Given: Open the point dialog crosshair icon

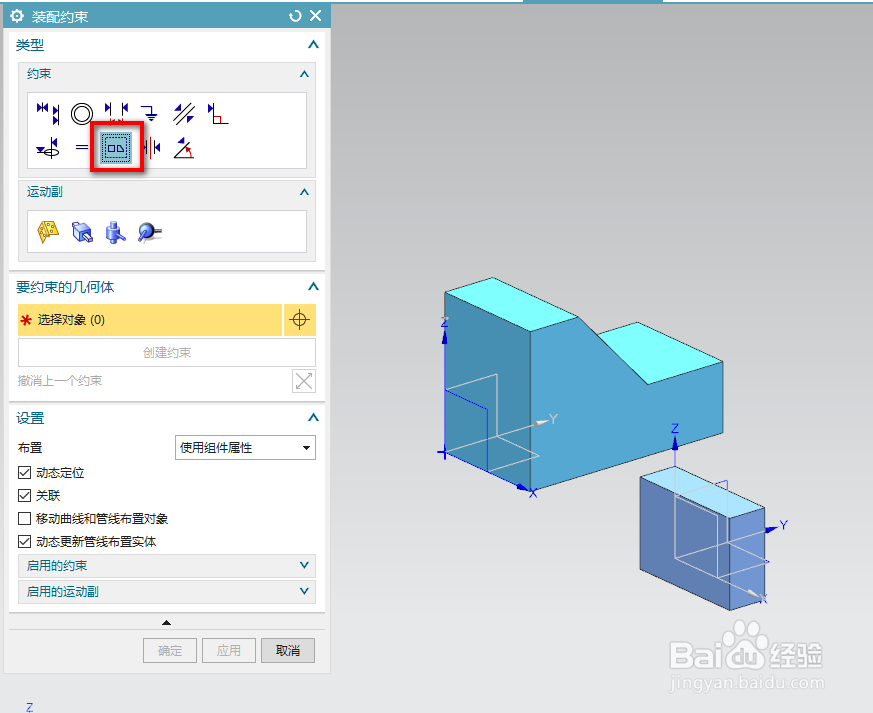Looking at the screenshot, I should pyautogui.click(x=300, y=319).
